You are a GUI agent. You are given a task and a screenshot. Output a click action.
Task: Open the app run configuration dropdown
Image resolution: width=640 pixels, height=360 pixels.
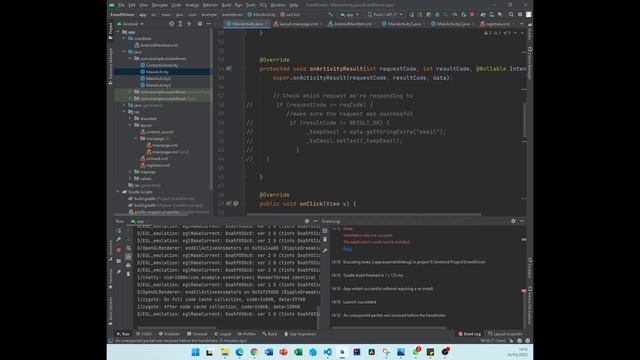pos(349,15)
